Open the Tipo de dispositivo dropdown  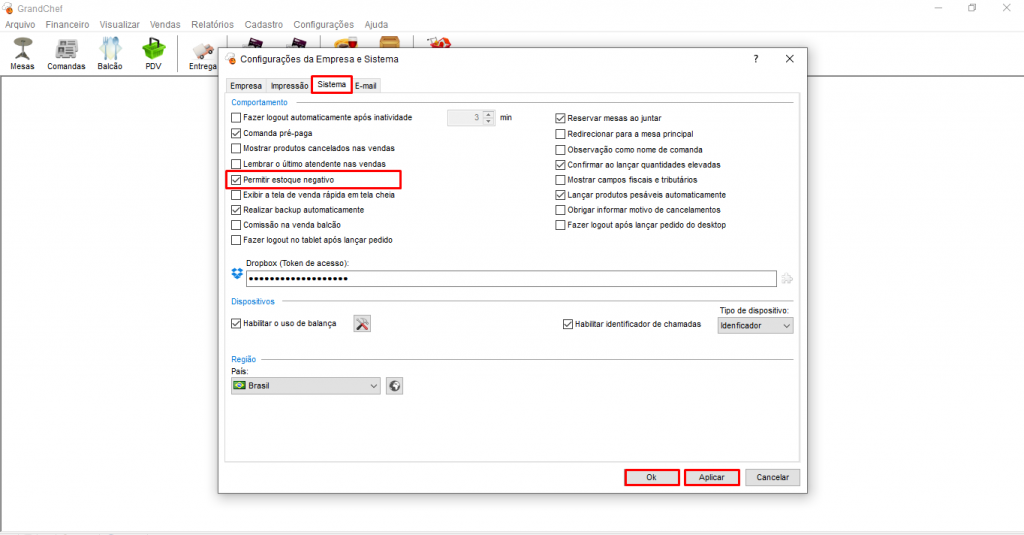(755, 326)
